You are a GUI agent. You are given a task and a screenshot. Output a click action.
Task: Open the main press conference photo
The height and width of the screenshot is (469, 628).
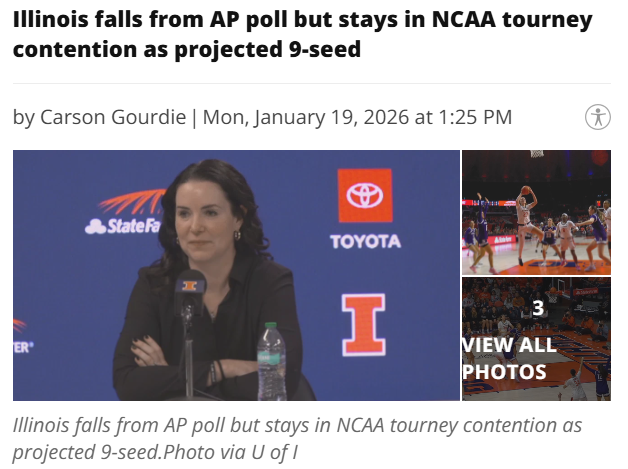pyautogui.click(x=236, y=275)
